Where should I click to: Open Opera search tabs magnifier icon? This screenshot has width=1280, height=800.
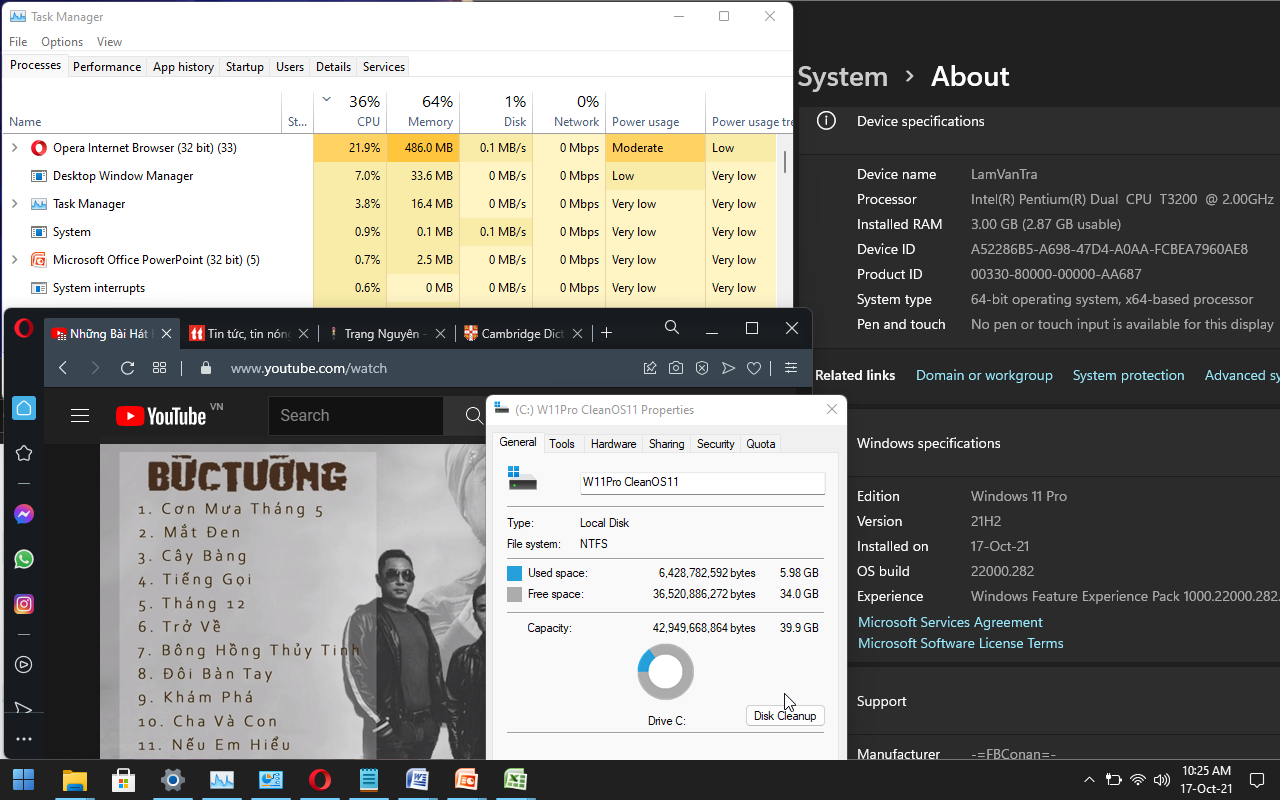(672, 328)
